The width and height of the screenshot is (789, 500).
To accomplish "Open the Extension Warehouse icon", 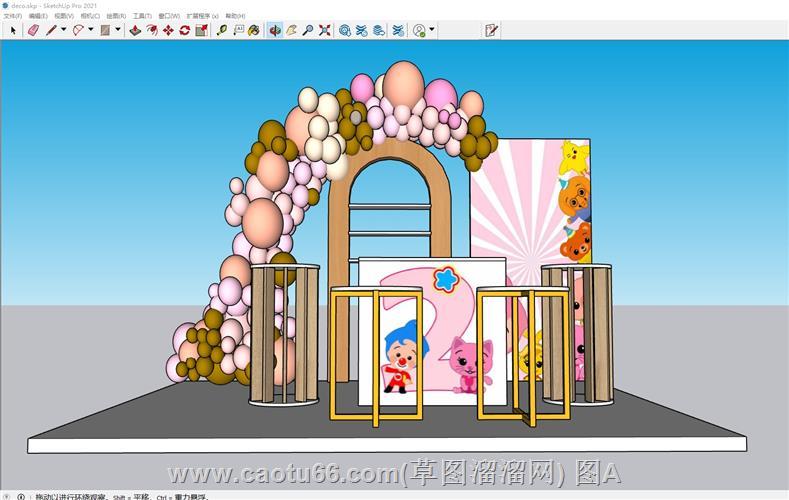I will [x=362, y=31].
